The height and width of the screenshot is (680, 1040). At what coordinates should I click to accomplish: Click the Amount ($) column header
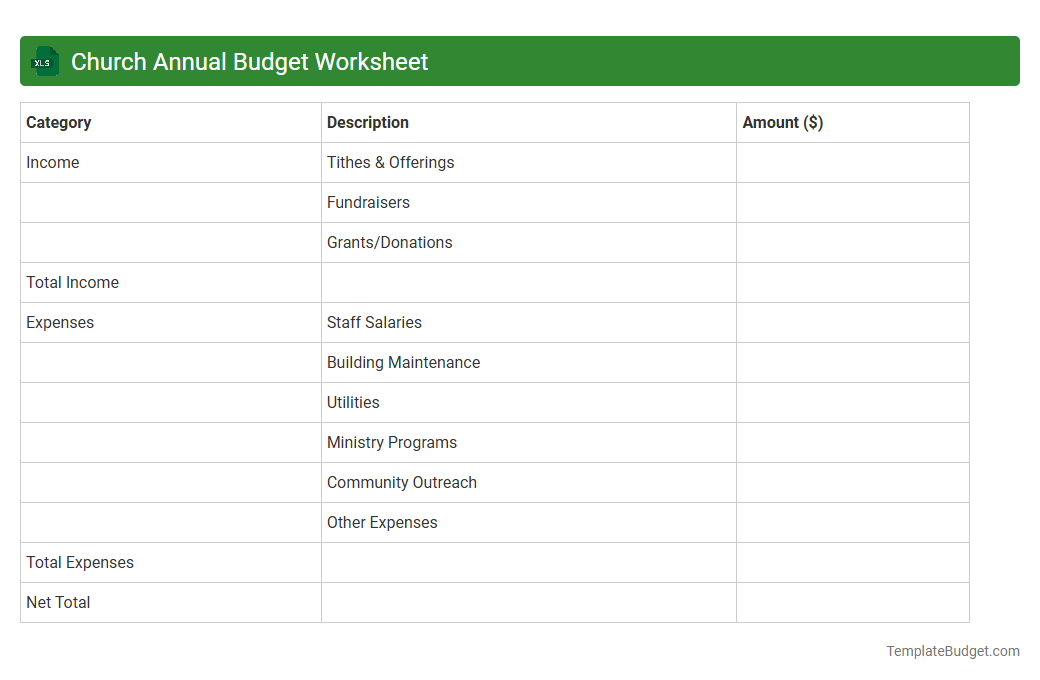pyautogui.click(x=785, y=122)
